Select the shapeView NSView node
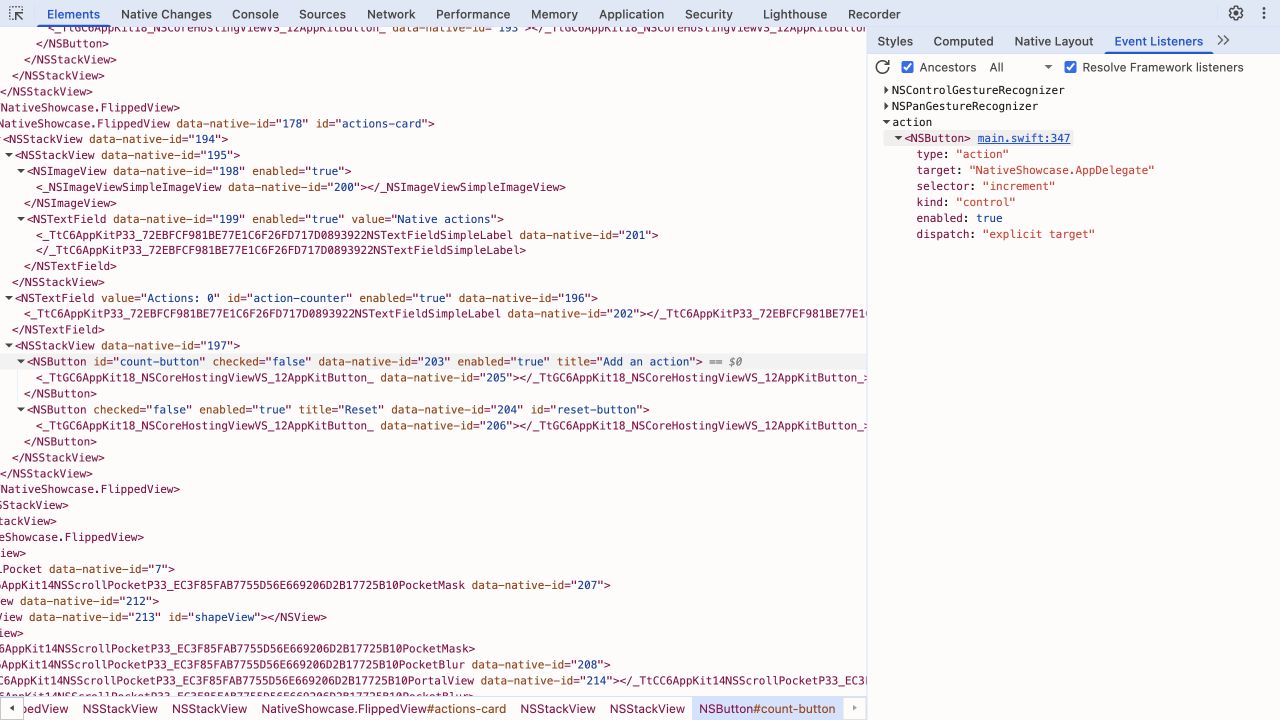The width and height of the screenshot is (1280, 720). tap(164, 617)
